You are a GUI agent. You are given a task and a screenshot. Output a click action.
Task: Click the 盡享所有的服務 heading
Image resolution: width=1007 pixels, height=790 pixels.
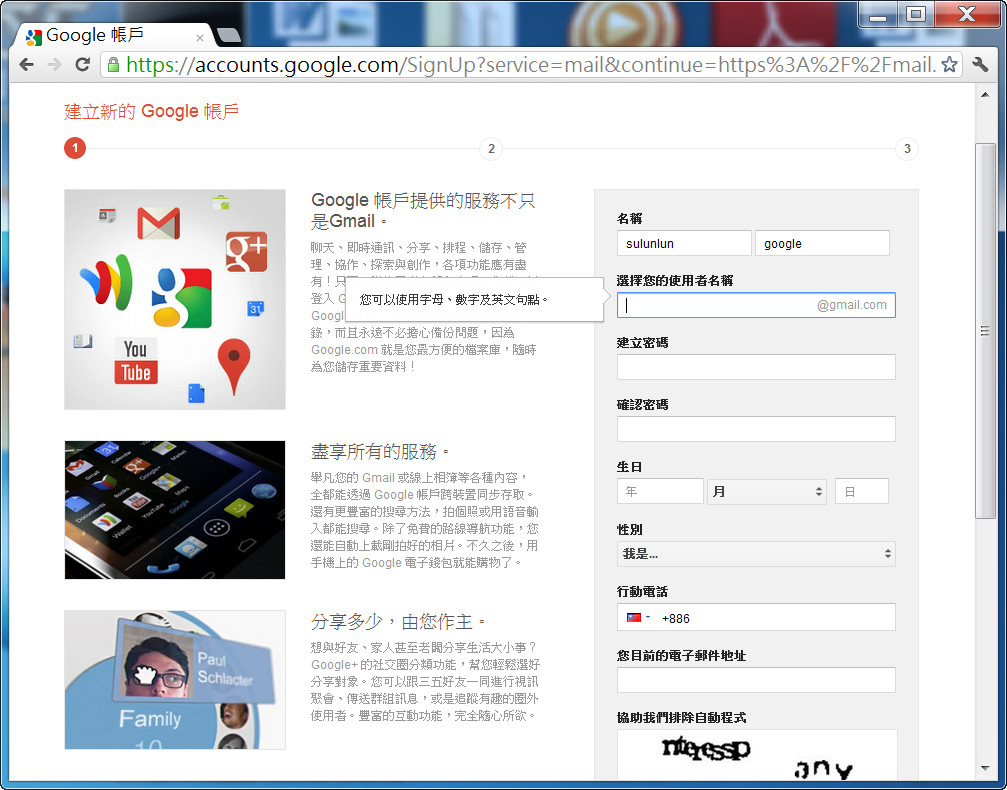(x=380, y=452)
